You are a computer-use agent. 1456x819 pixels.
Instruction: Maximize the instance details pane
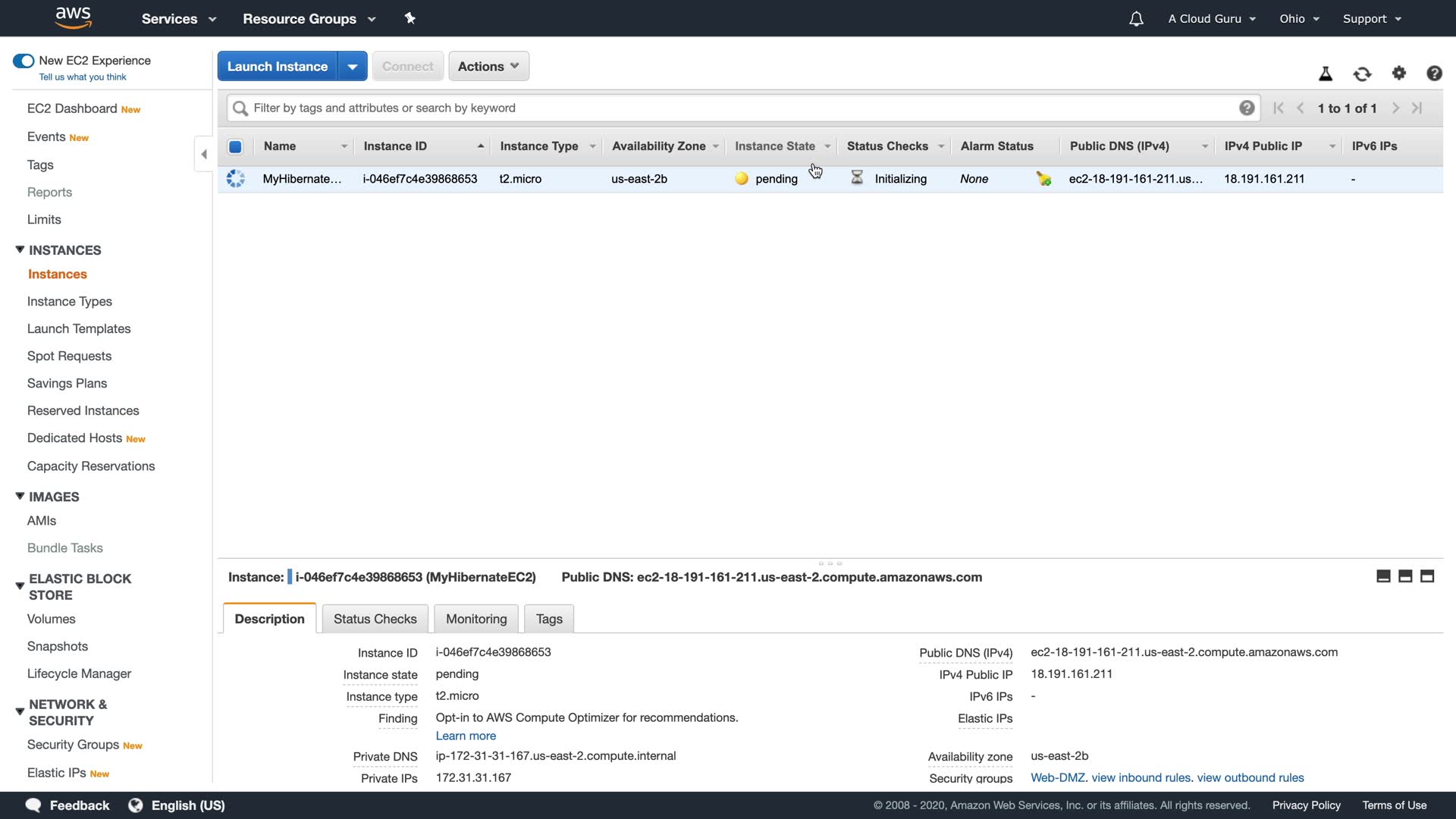point(1427,576)
